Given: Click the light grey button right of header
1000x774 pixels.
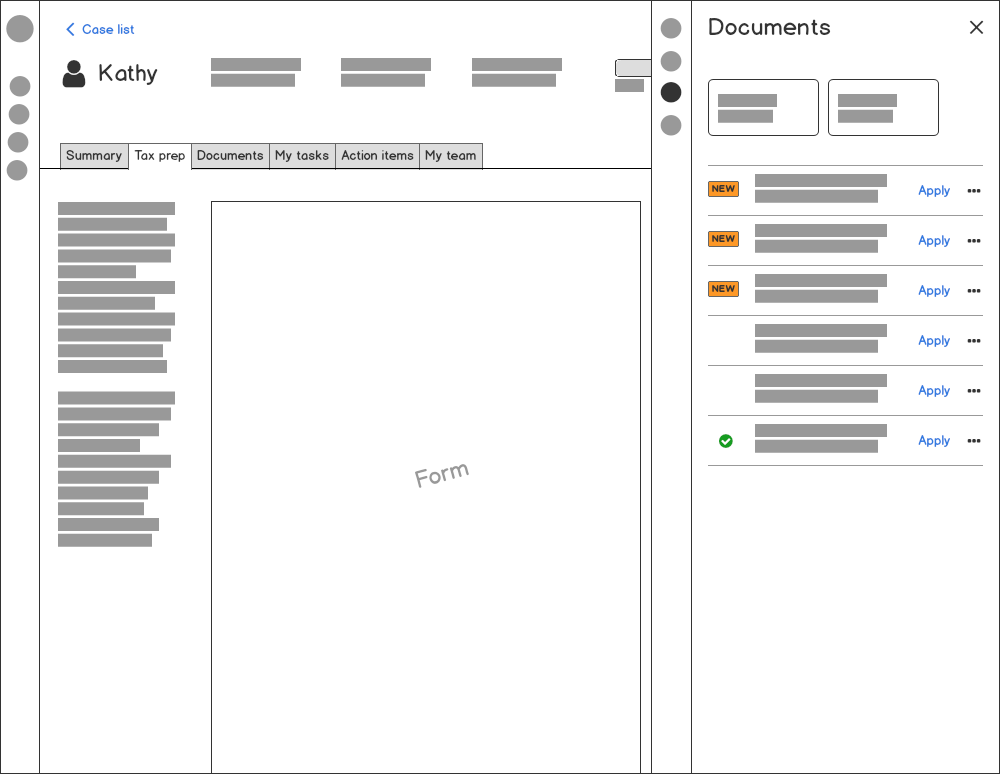Looking at the screenshot, I should (x=633, y=68).
